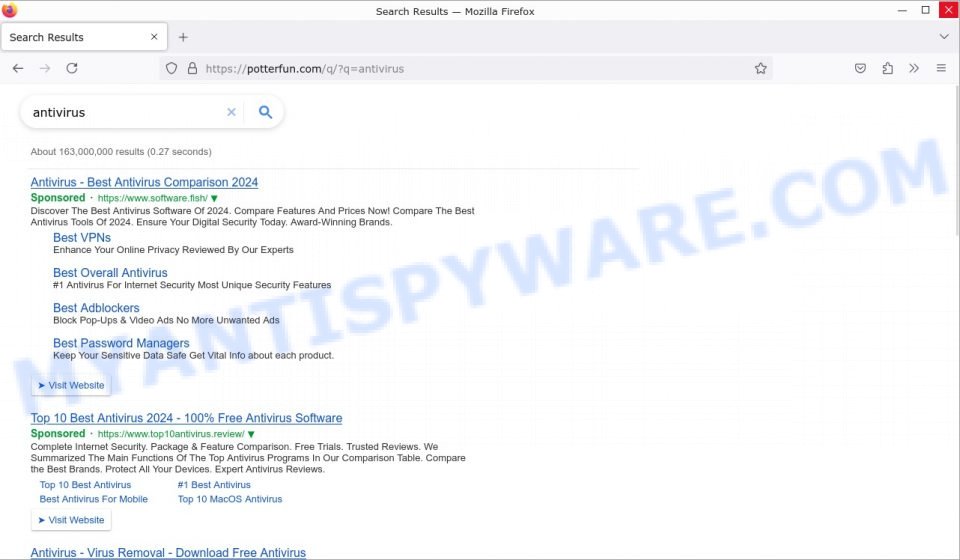Click the URL address bar
This screenshot has height=560, width=960.
(466, 69)
